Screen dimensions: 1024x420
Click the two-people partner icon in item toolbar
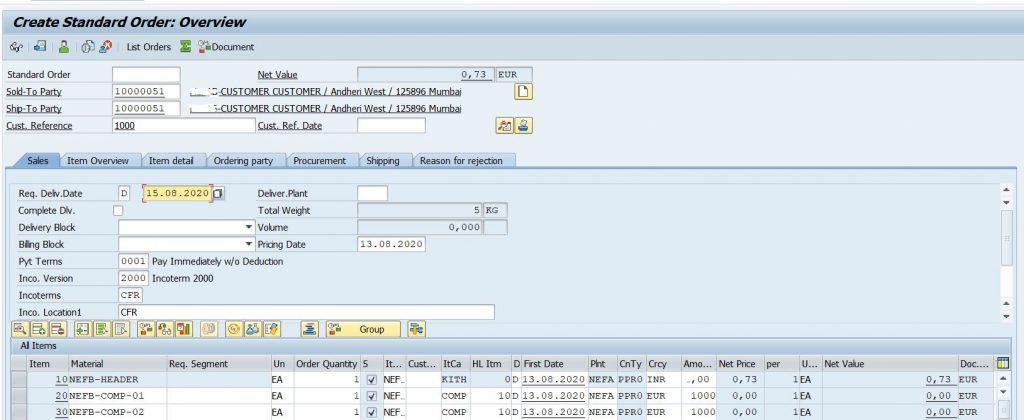[x=253, y=329]
